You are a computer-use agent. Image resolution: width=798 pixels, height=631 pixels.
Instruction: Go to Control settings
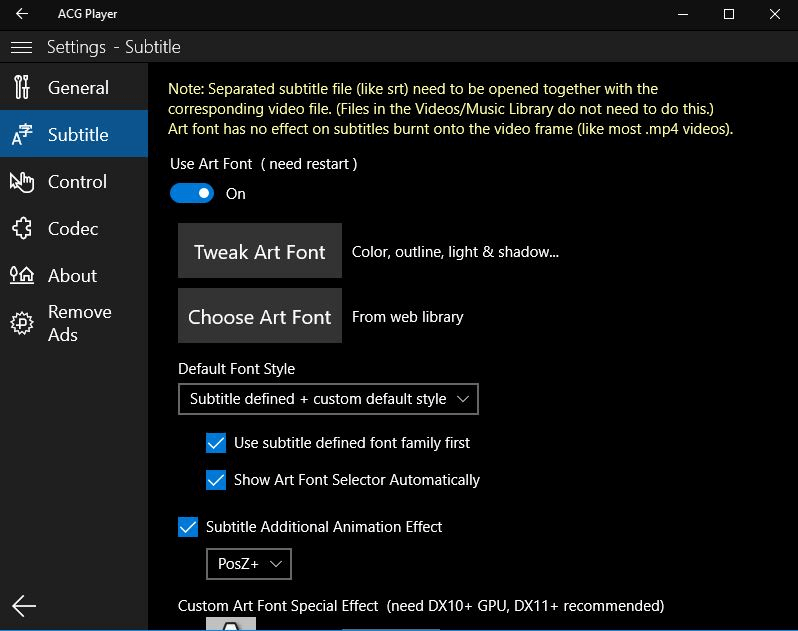(x=74, y=182)
